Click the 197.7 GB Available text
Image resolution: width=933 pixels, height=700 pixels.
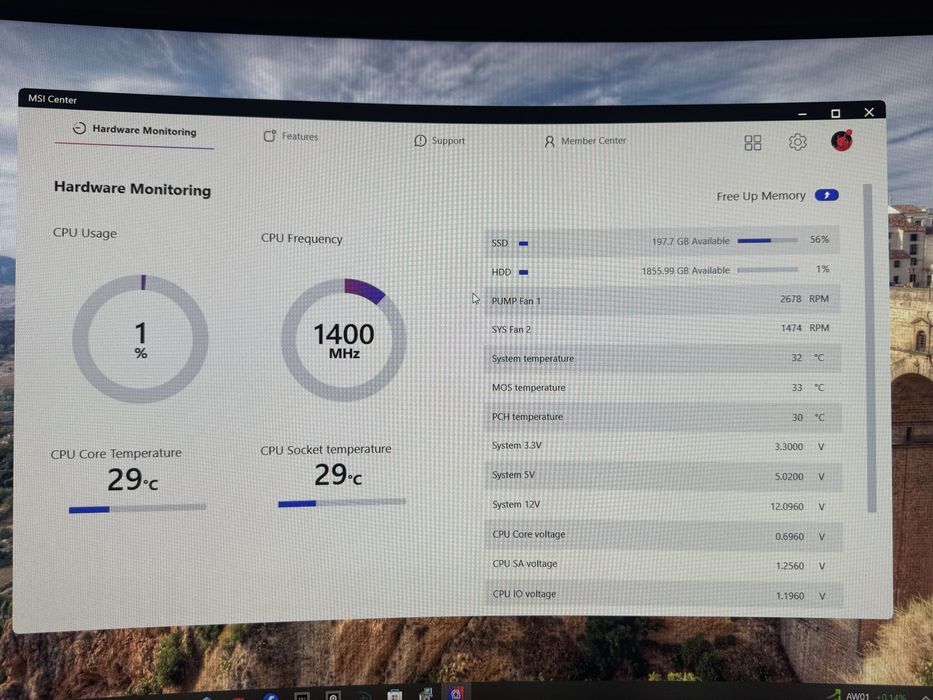(x=690, y=241)
